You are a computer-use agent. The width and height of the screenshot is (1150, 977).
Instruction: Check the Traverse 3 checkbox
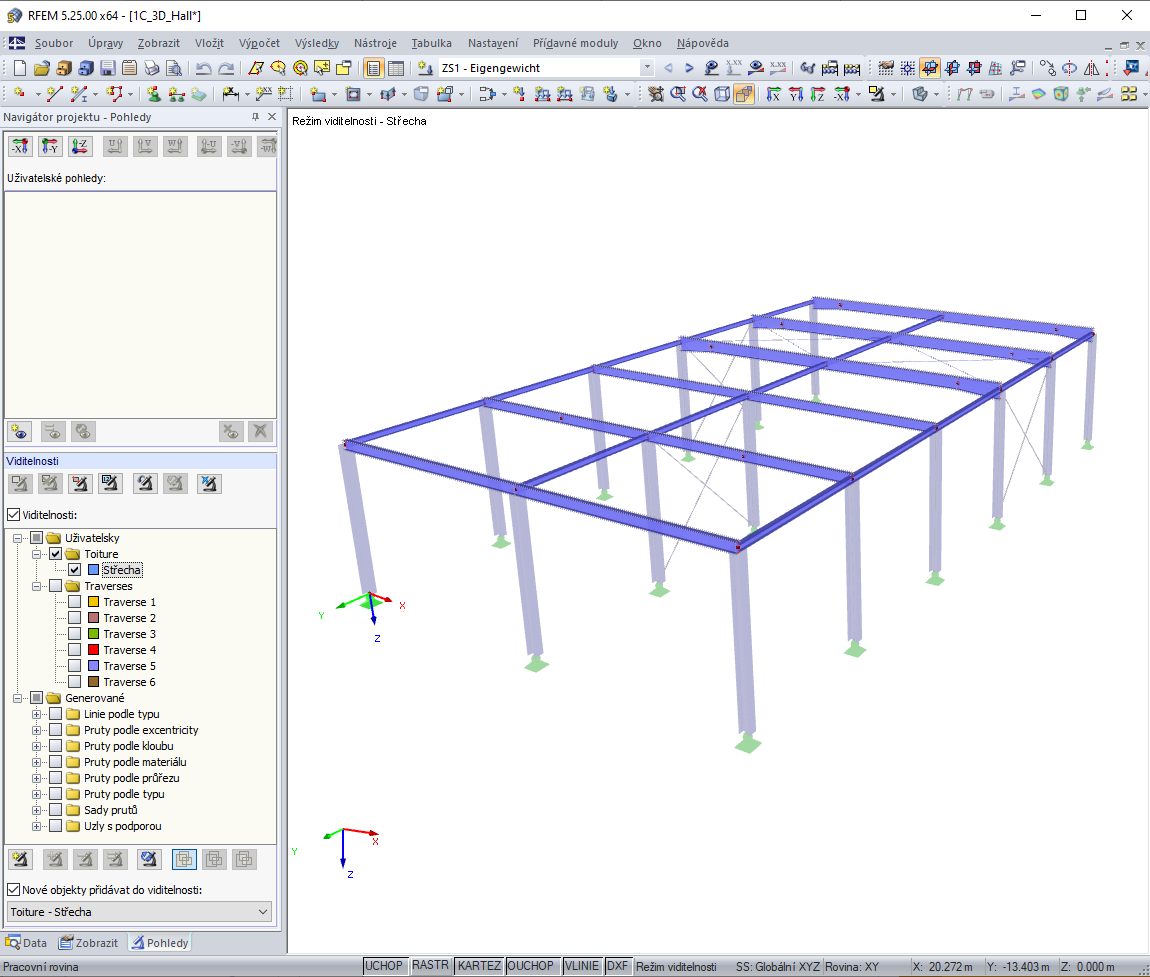[x=75, y=634]
